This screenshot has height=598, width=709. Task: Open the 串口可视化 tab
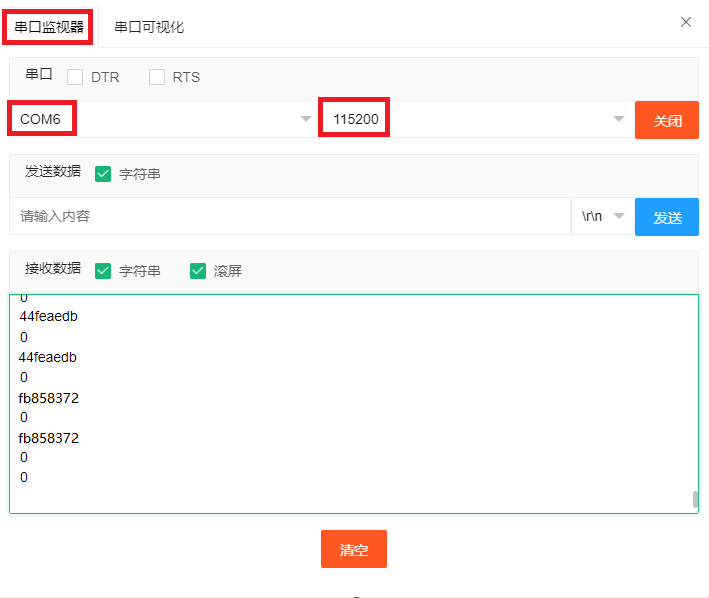149,27
